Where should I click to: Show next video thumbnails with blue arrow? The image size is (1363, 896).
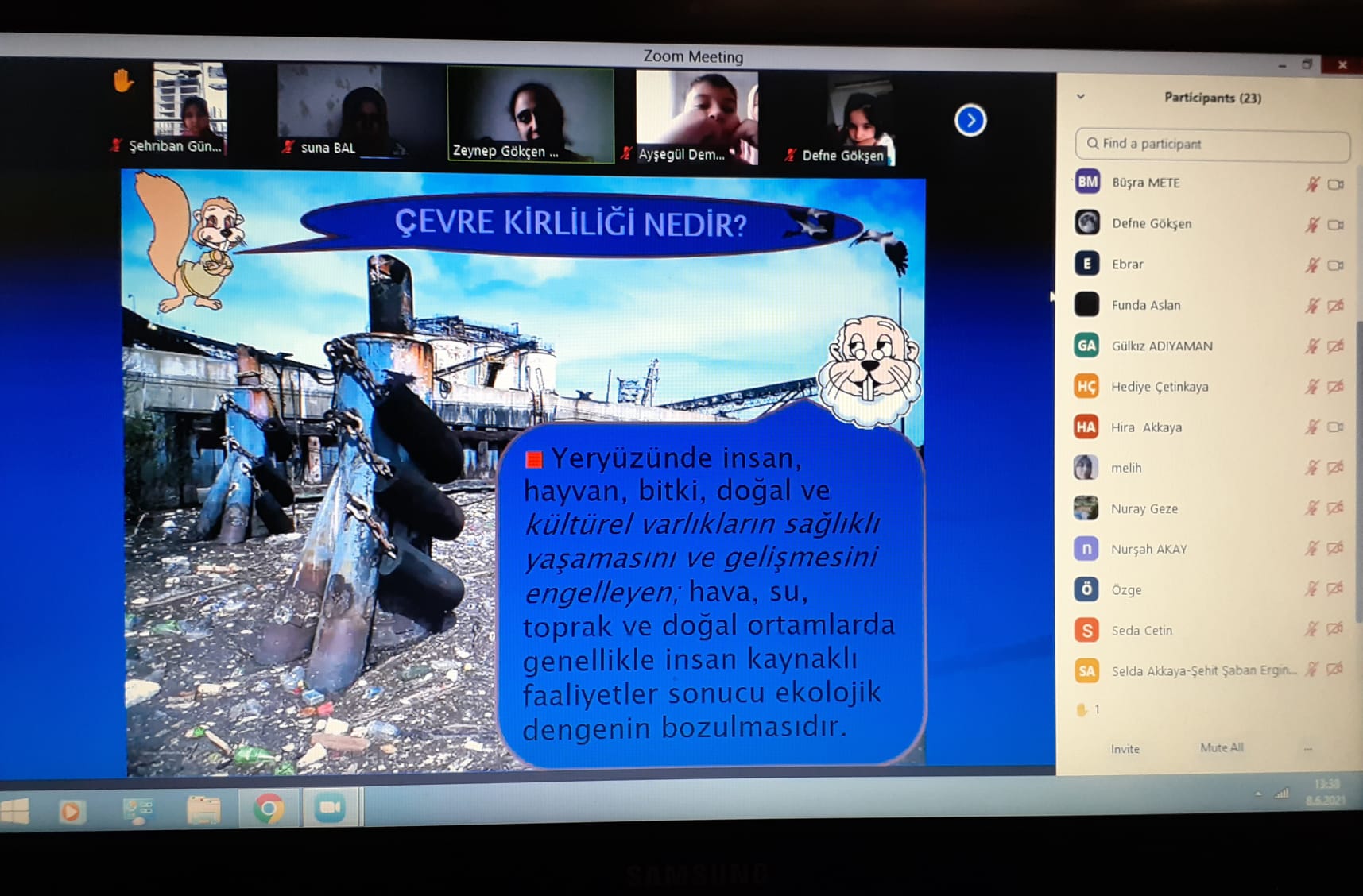(x=970, y=121)
